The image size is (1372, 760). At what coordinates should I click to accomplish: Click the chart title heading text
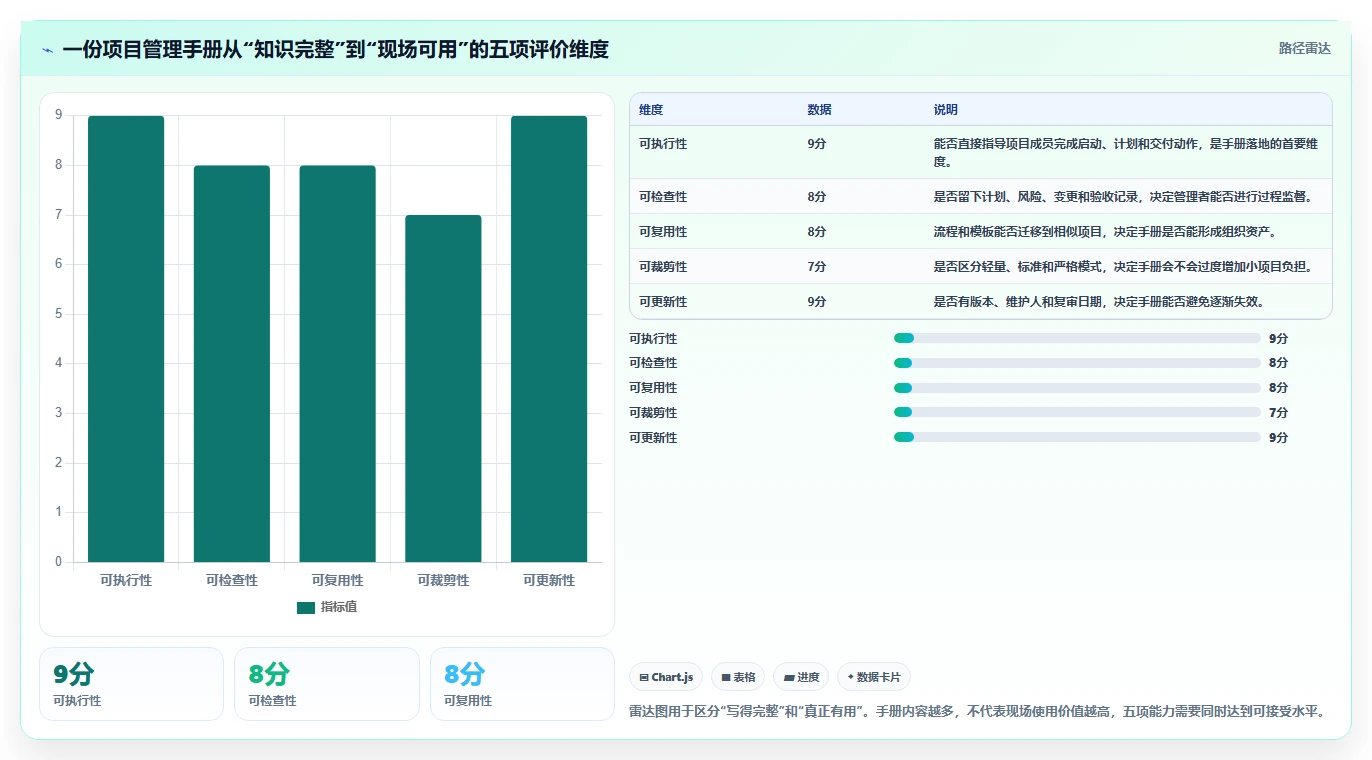point(335,49)
